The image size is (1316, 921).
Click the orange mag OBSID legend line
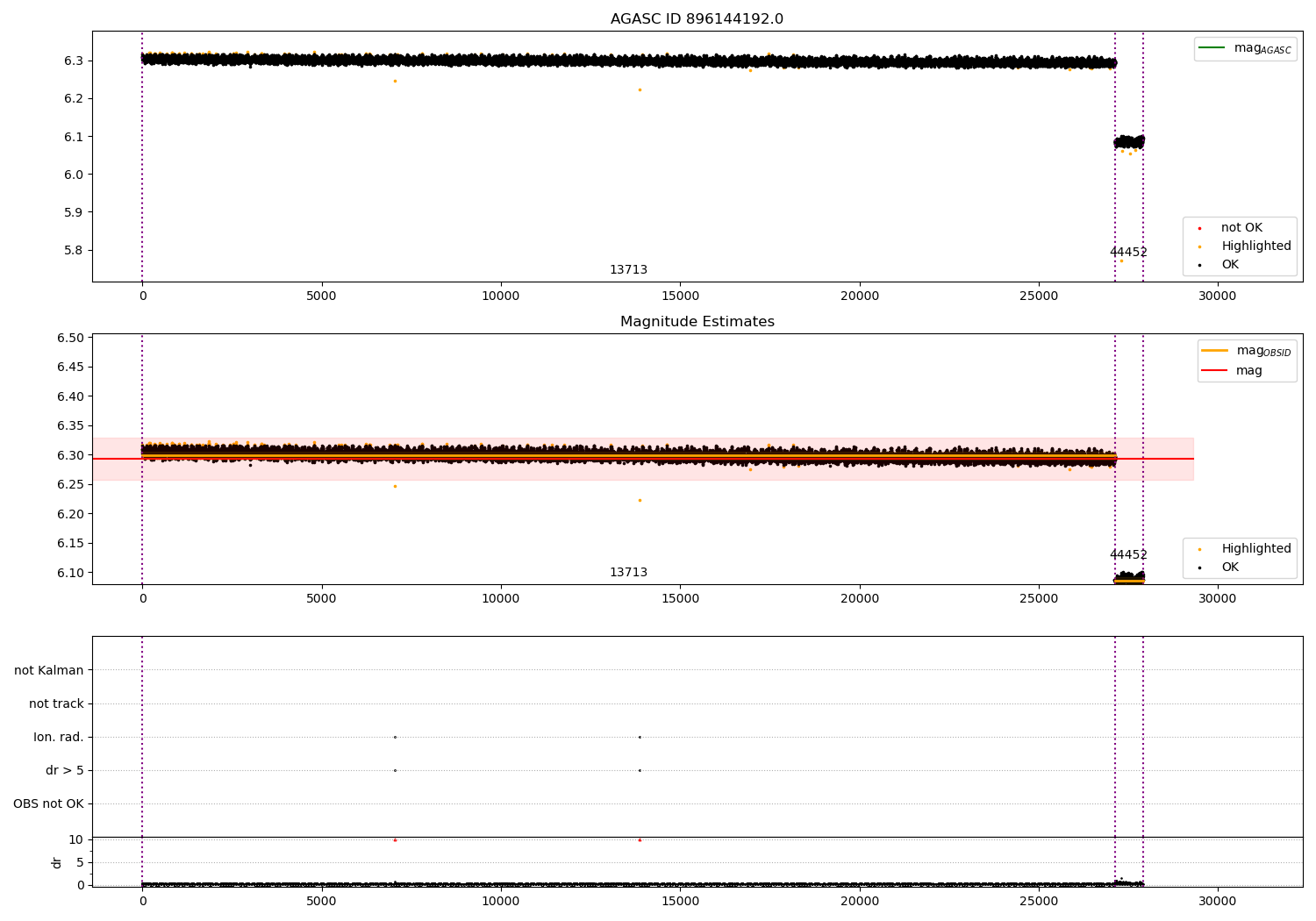[x=1214, y=351]
